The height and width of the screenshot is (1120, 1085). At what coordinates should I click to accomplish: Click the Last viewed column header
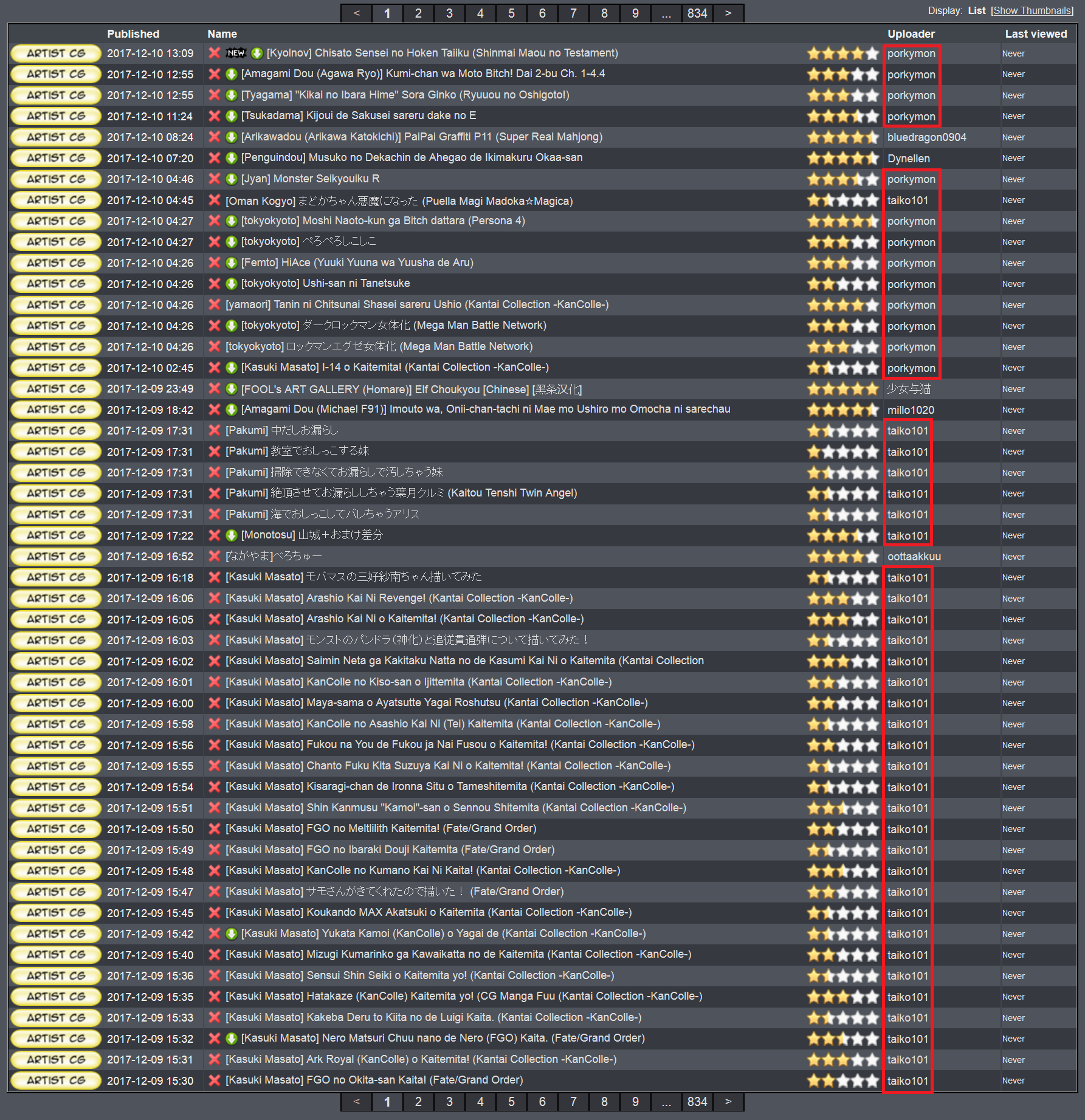pos(1036,34)
